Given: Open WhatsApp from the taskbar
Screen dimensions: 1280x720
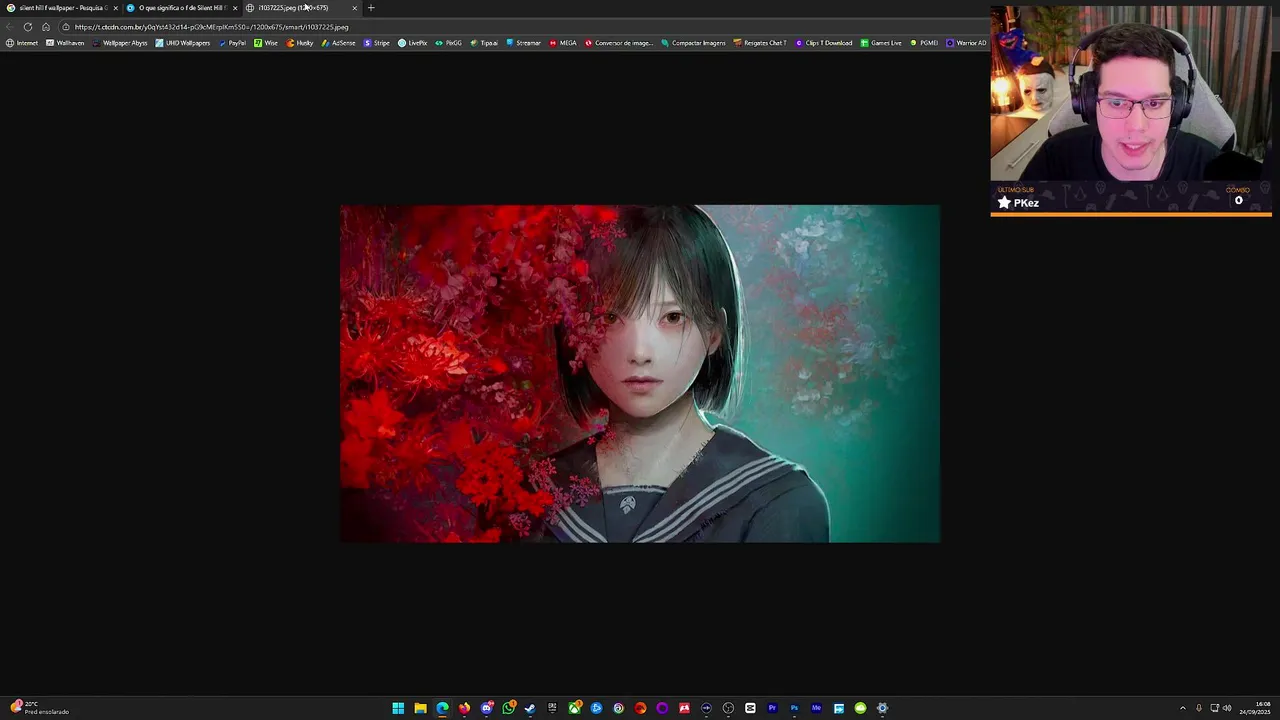Looking at the screenshot, I should point(508,708).
